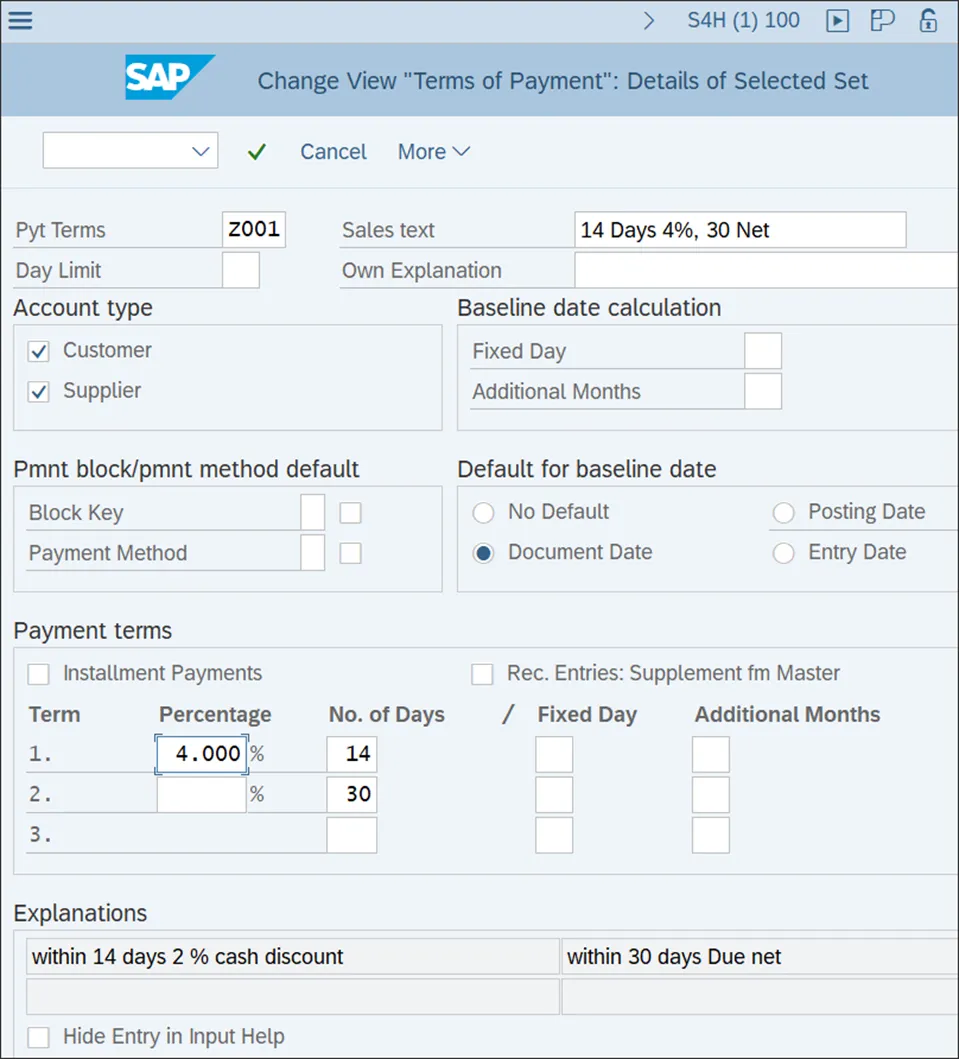Uncheck the Supplier account type checkbox
This screenshot has height=1059, width=959.
(x=39, y=392)
